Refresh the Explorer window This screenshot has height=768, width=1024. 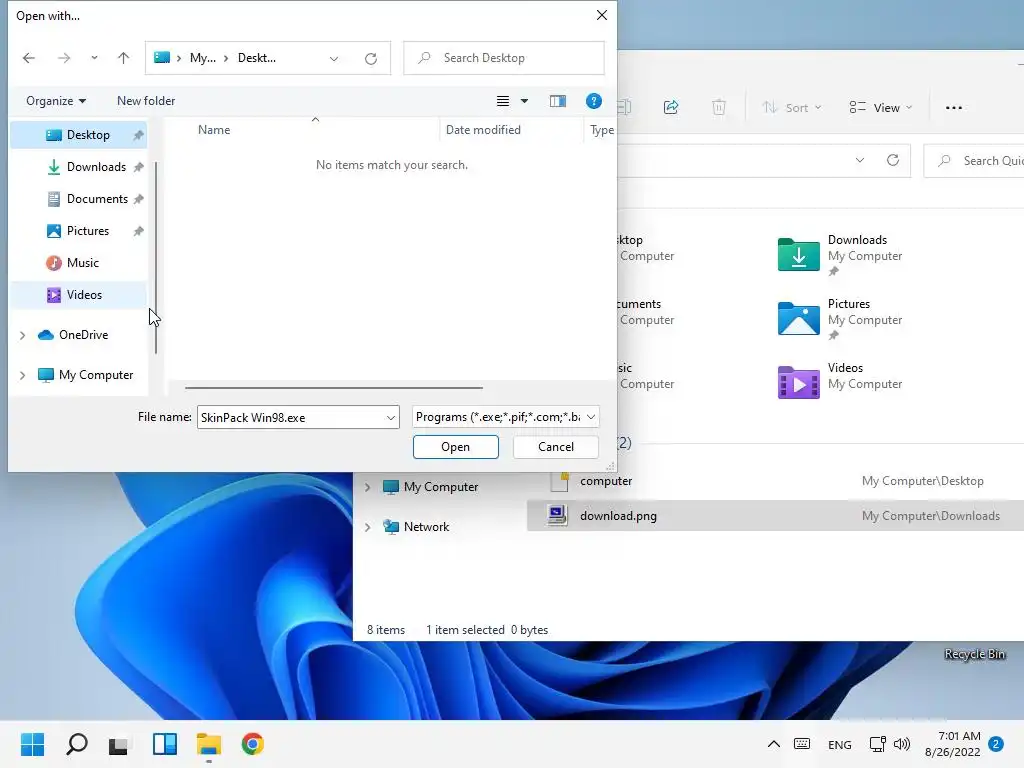tap(893, 161)
